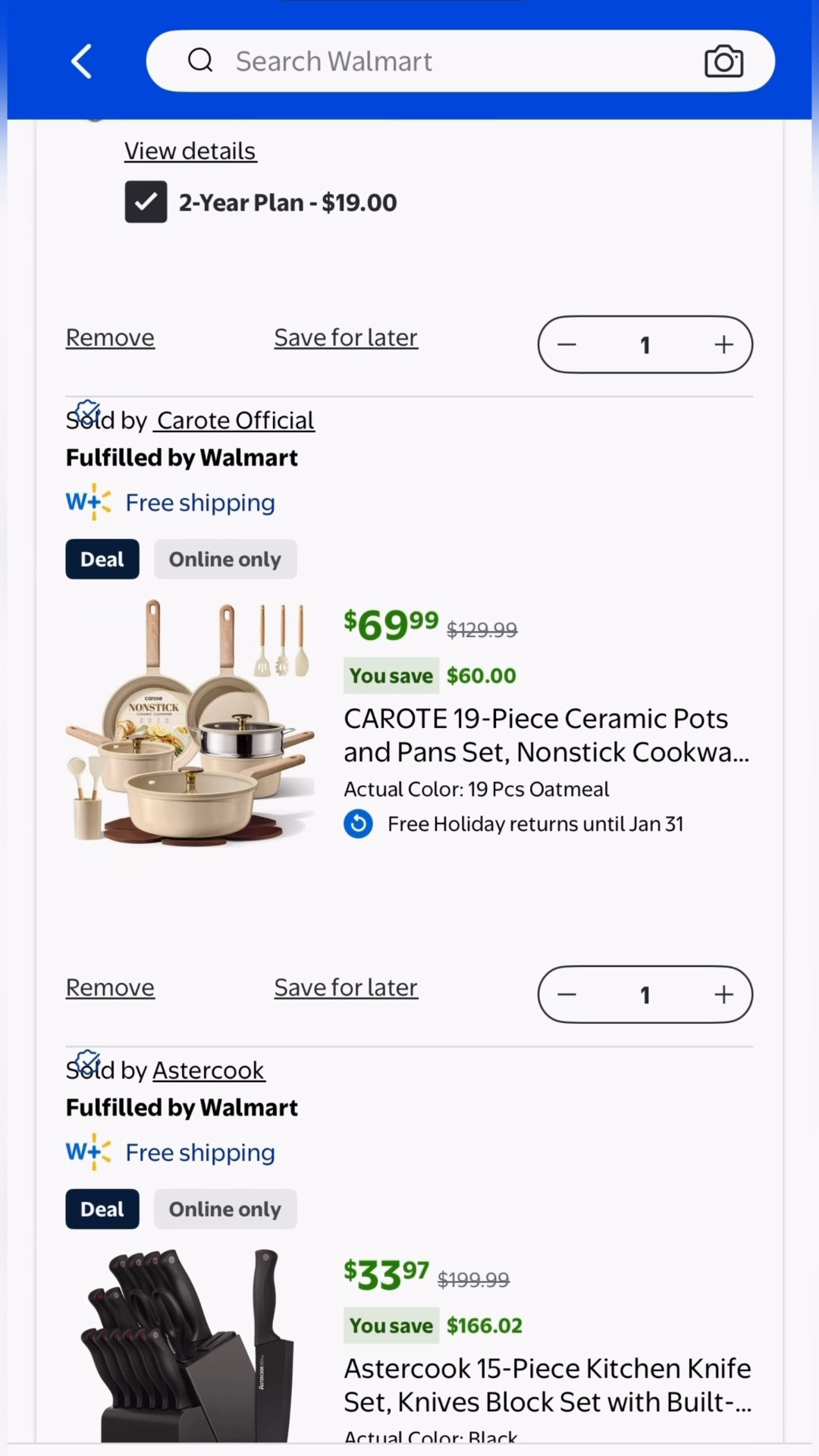
Task: Remove the Carote cookware set
Action: point(110,987)
